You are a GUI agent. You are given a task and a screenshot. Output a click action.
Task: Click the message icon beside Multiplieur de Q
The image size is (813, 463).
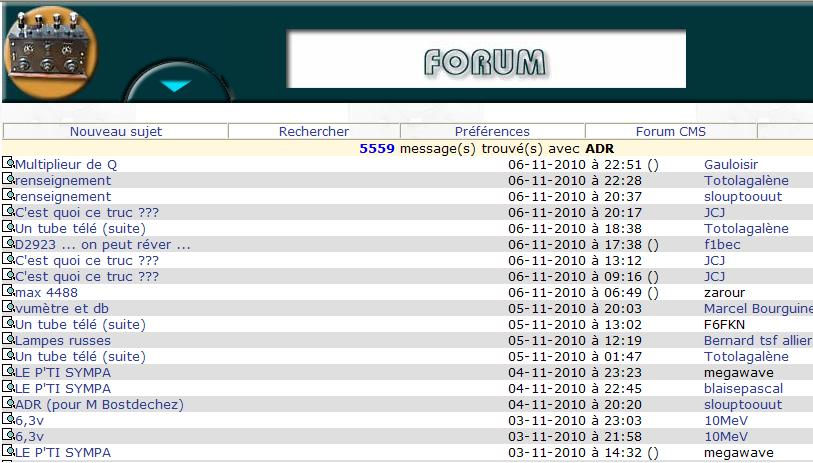pos(9,163)
